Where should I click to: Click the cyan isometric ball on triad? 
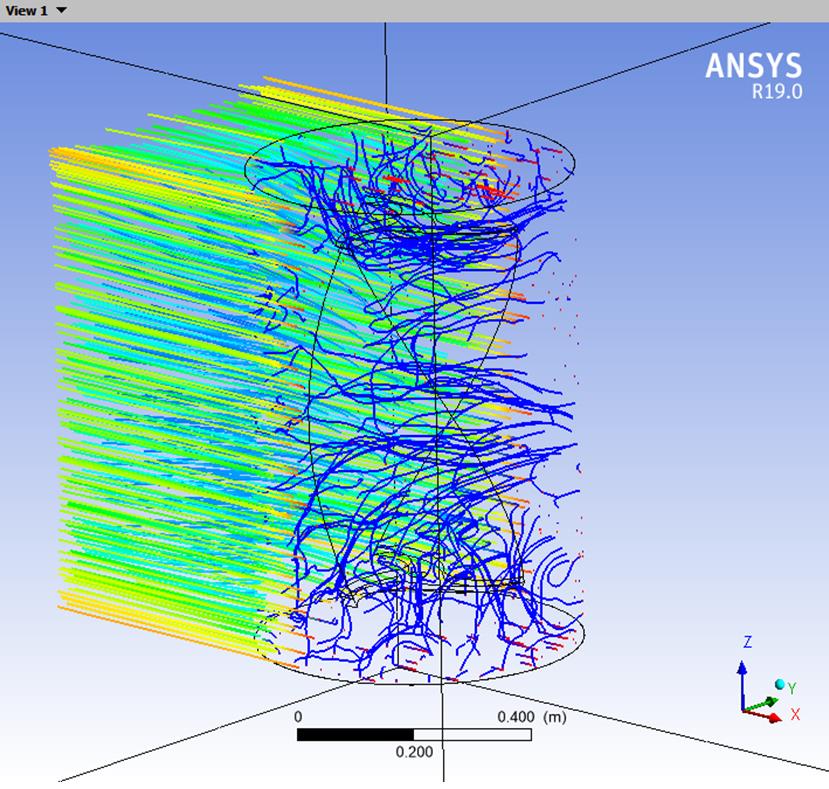779,684
